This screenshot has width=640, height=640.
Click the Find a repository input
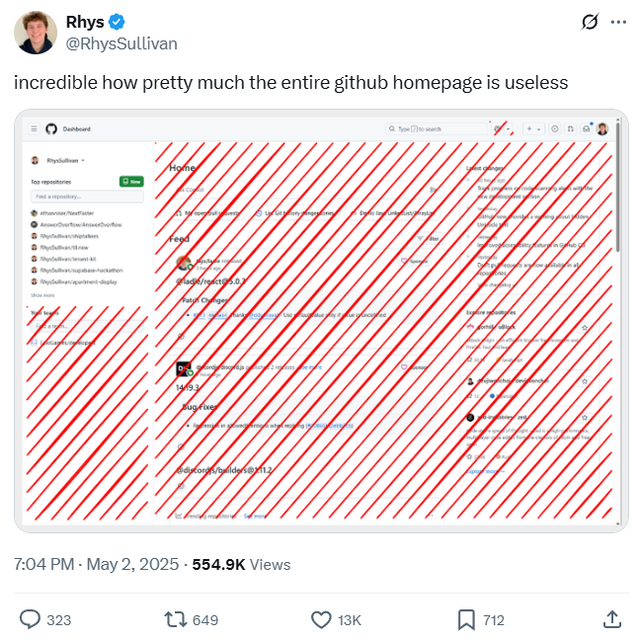click(x=87, y=197)
